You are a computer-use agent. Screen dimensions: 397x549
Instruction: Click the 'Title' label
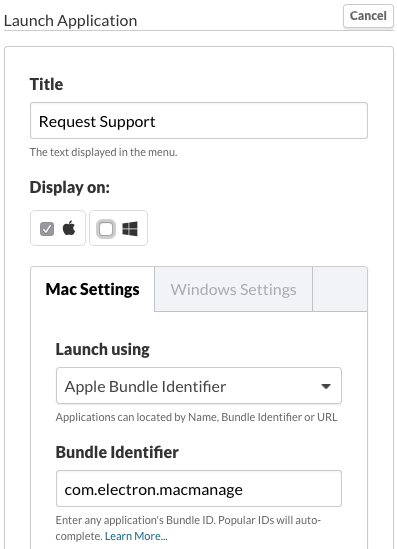(46, 84)
